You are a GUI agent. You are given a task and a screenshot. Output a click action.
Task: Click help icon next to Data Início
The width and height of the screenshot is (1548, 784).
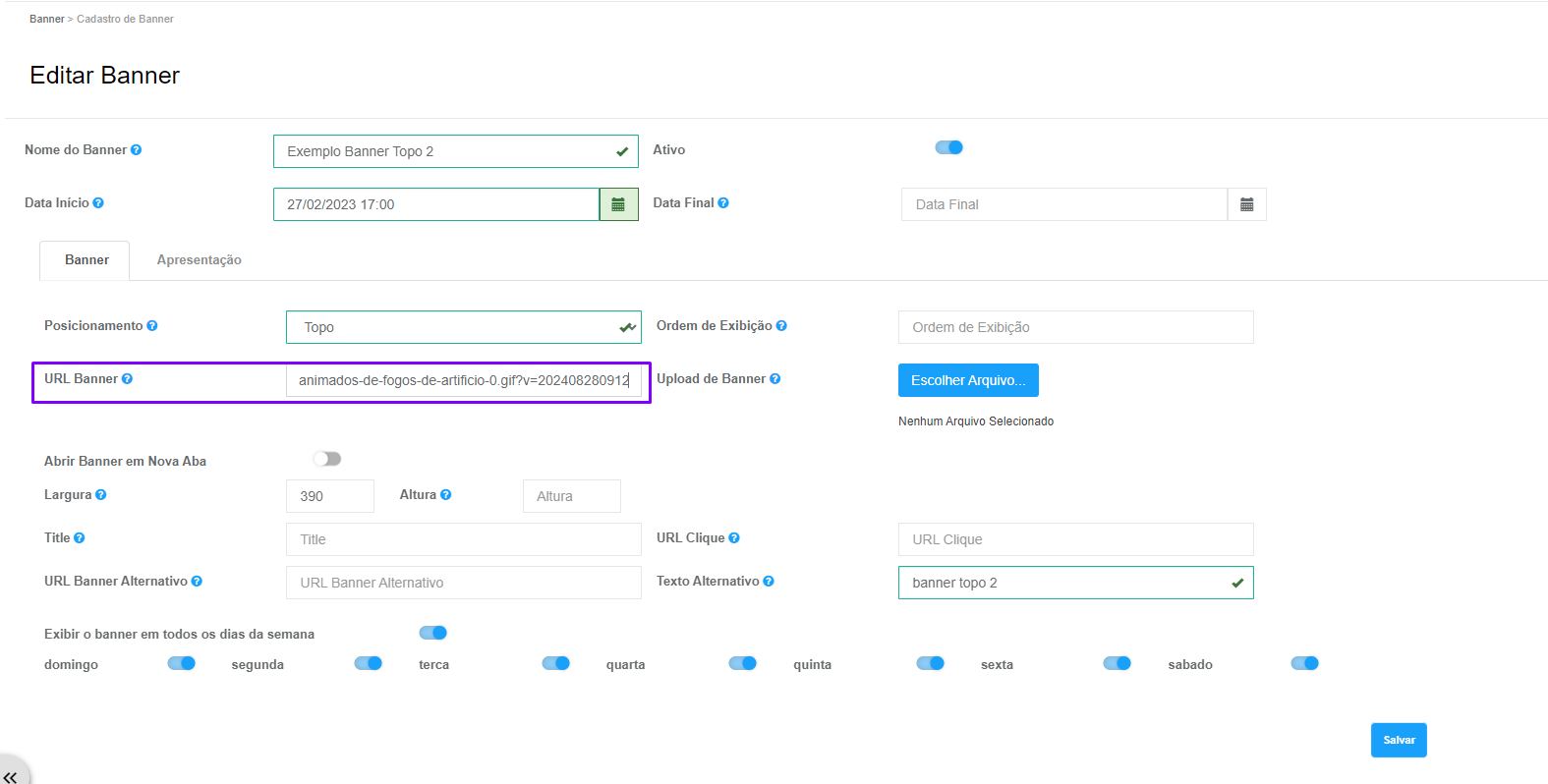98,203
